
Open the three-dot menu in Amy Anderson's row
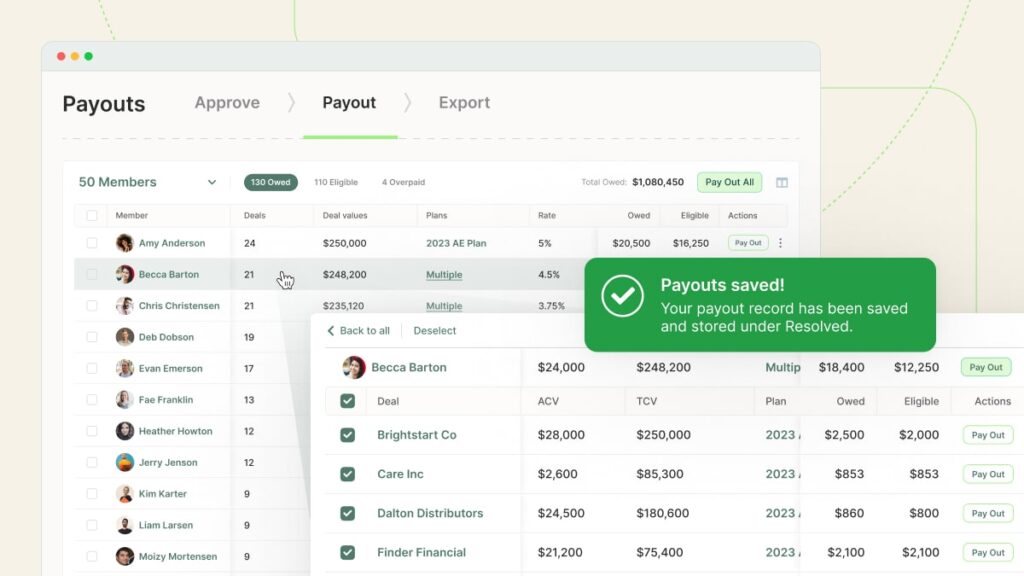coord(780,243)
